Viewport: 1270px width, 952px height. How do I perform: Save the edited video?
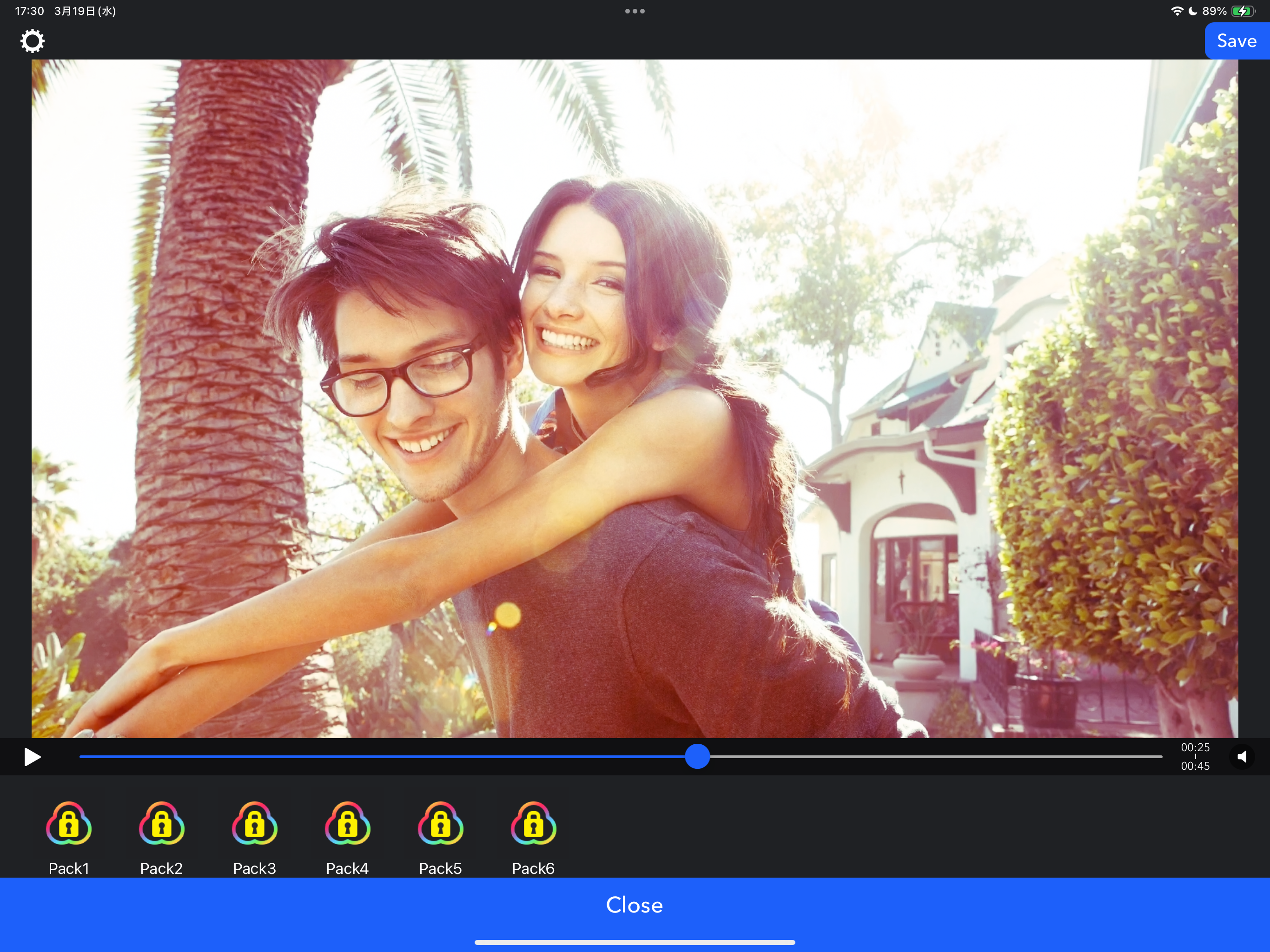(1237, 41)
